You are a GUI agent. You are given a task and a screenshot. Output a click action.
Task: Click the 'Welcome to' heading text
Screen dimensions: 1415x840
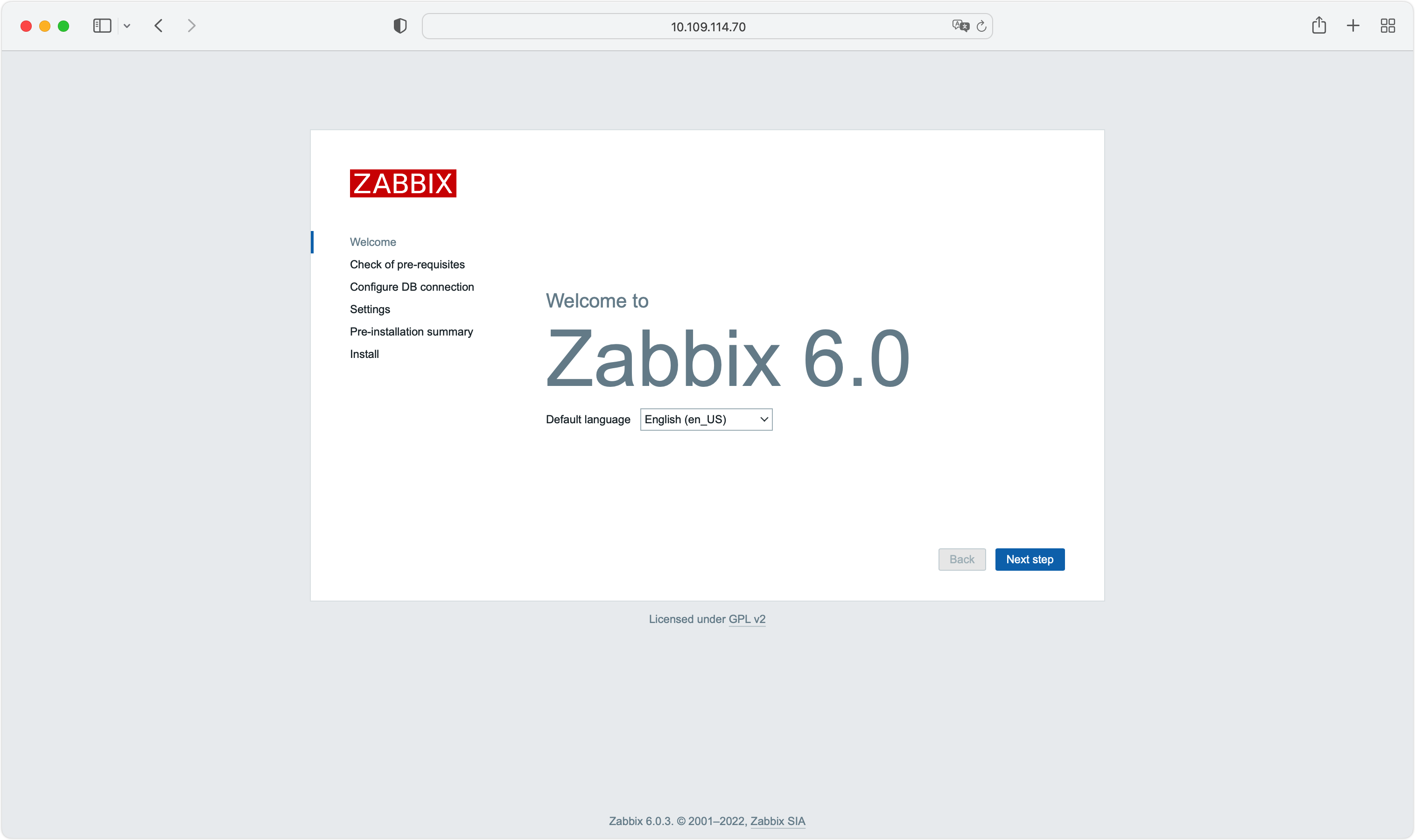tap(597, 301)
